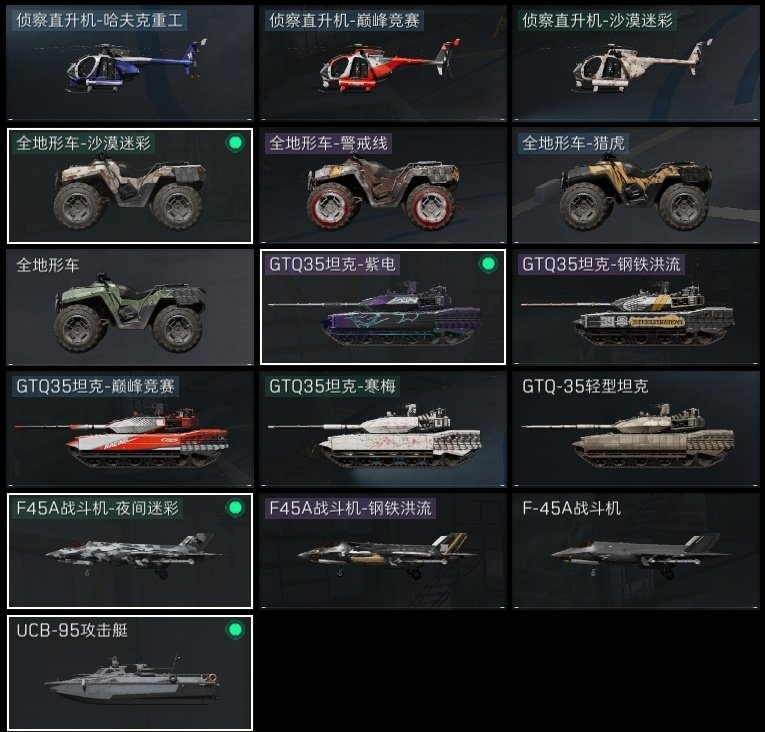The width and height of the screenshot is (765, 732).
Task: Select the default green 全地形车 skin
Action: 130,307
